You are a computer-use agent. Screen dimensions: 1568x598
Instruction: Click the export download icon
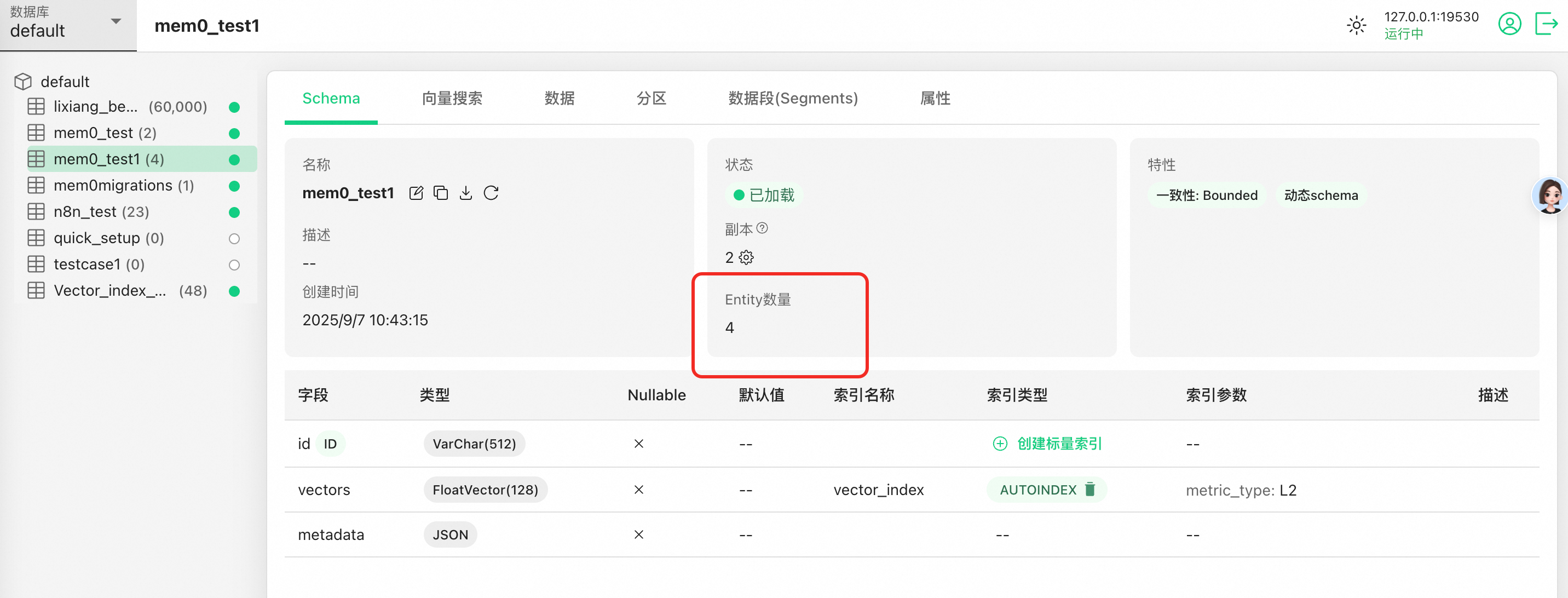point(466,193)
